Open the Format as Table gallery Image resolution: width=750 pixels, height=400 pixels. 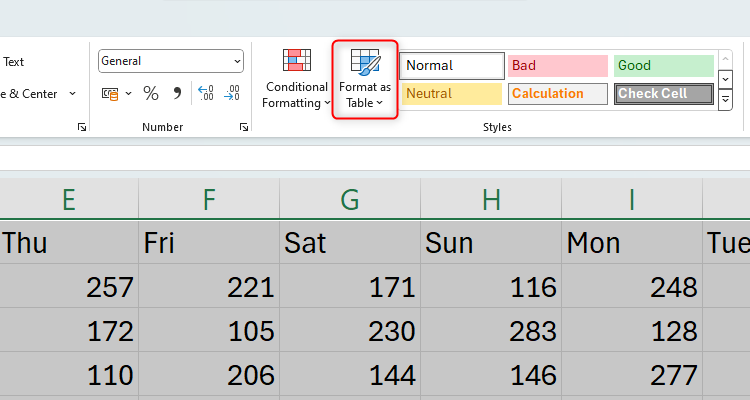(365, 79)
